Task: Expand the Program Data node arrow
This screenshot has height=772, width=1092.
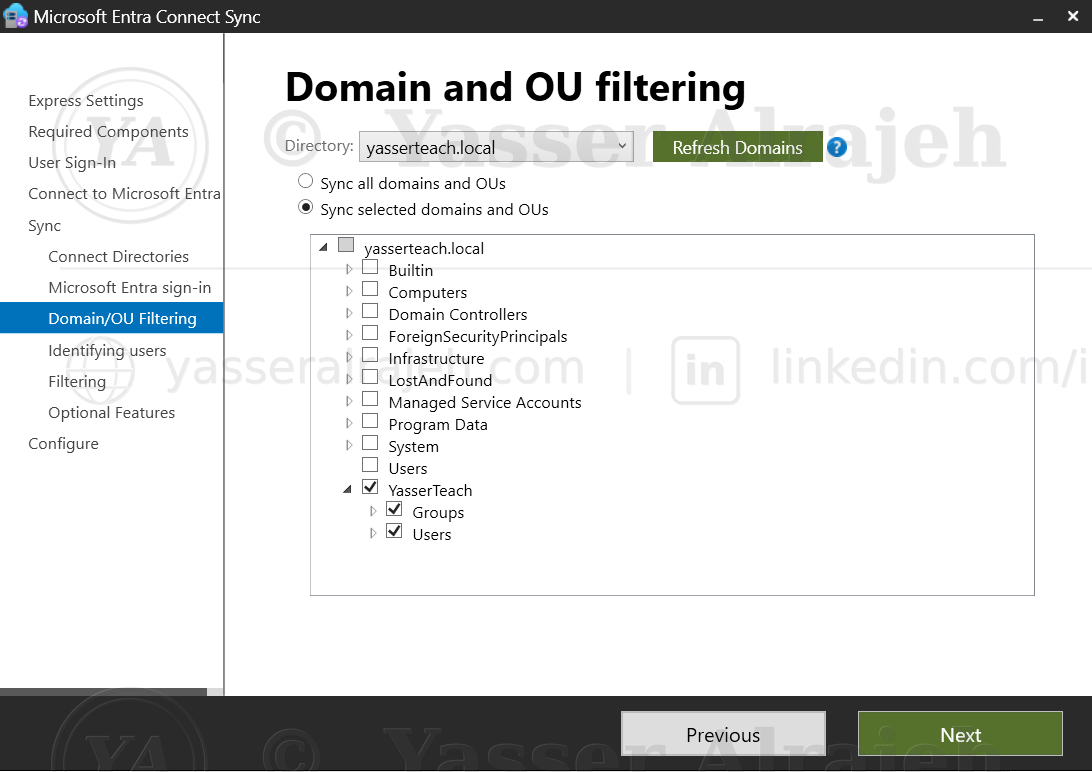Action: click(x=349, y=423)
